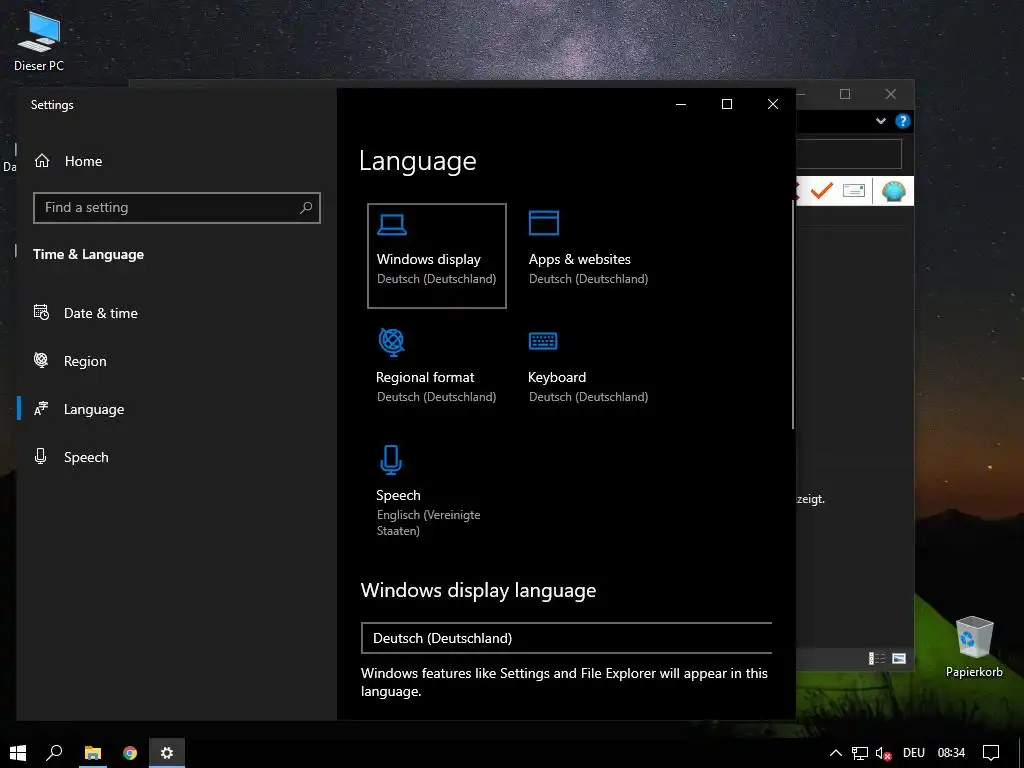Click the Region globe icon in sidebar
The height and width of the screenshot is (768, 1024).
click(x=41, y=360)
